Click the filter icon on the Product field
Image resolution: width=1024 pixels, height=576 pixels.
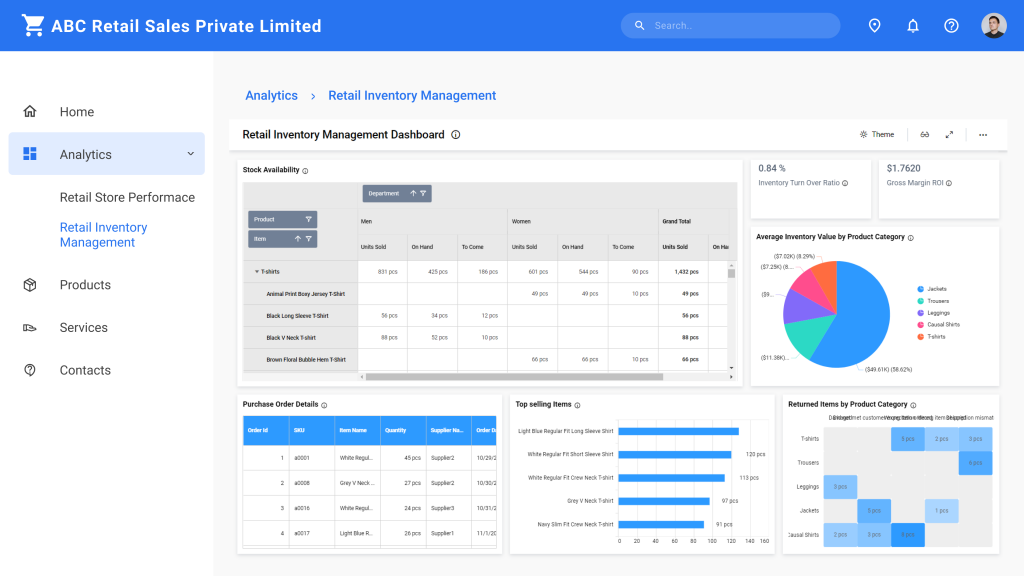(308, 220)
